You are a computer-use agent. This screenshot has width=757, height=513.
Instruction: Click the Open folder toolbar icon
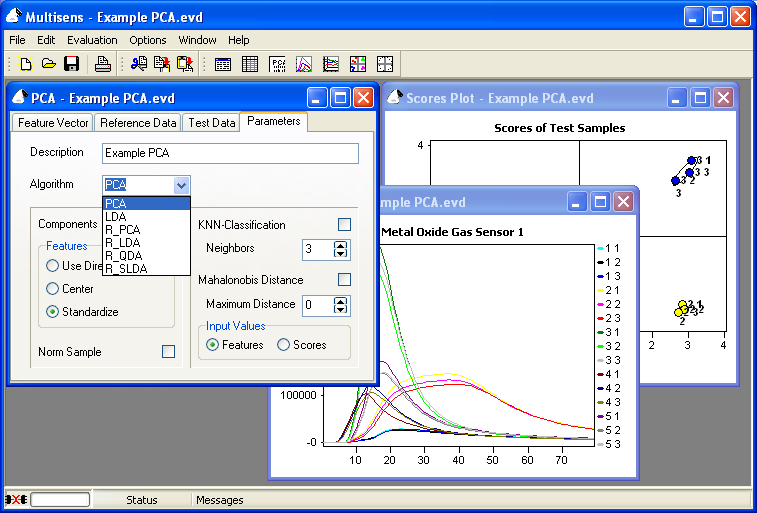[x=48, y=64]
